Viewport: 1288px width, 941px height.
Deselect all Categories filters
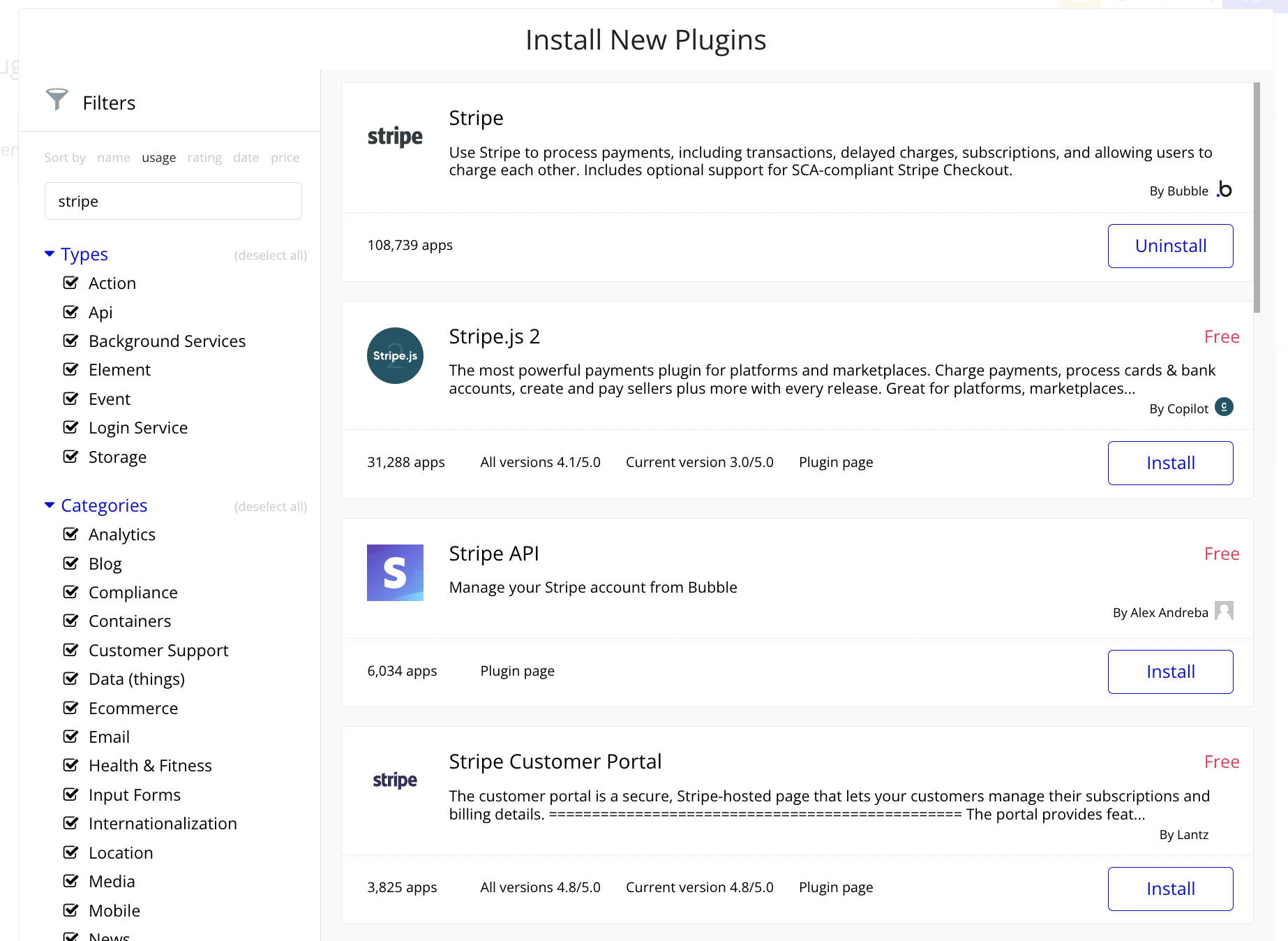[x=271, y=507]
